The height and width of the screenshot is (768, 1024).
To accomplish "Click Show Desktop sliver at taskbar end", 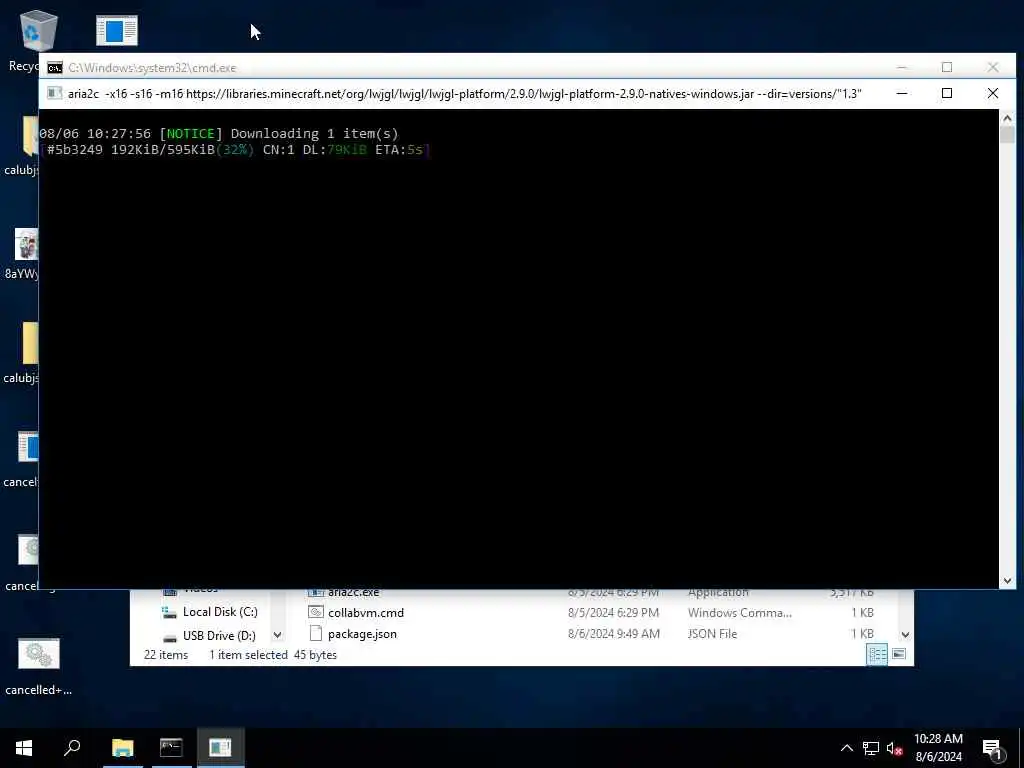I will 1021,748.
